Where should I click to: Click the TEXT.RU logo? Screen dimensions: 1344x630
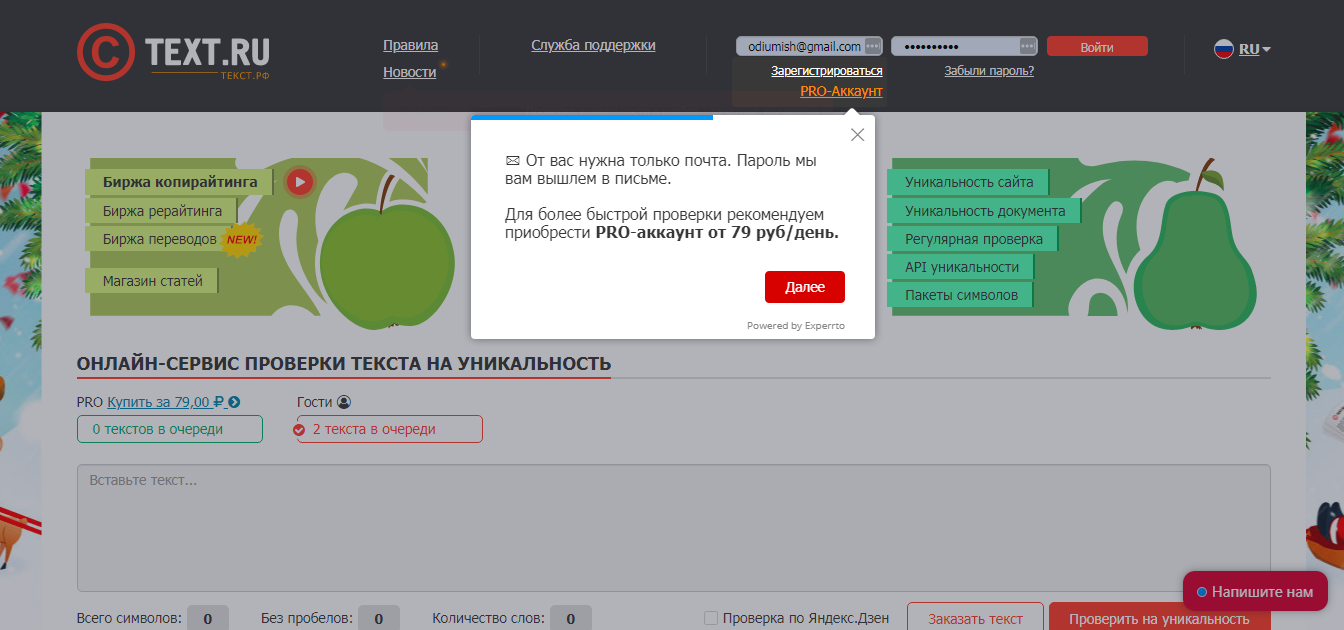click(x=173, y=52)
